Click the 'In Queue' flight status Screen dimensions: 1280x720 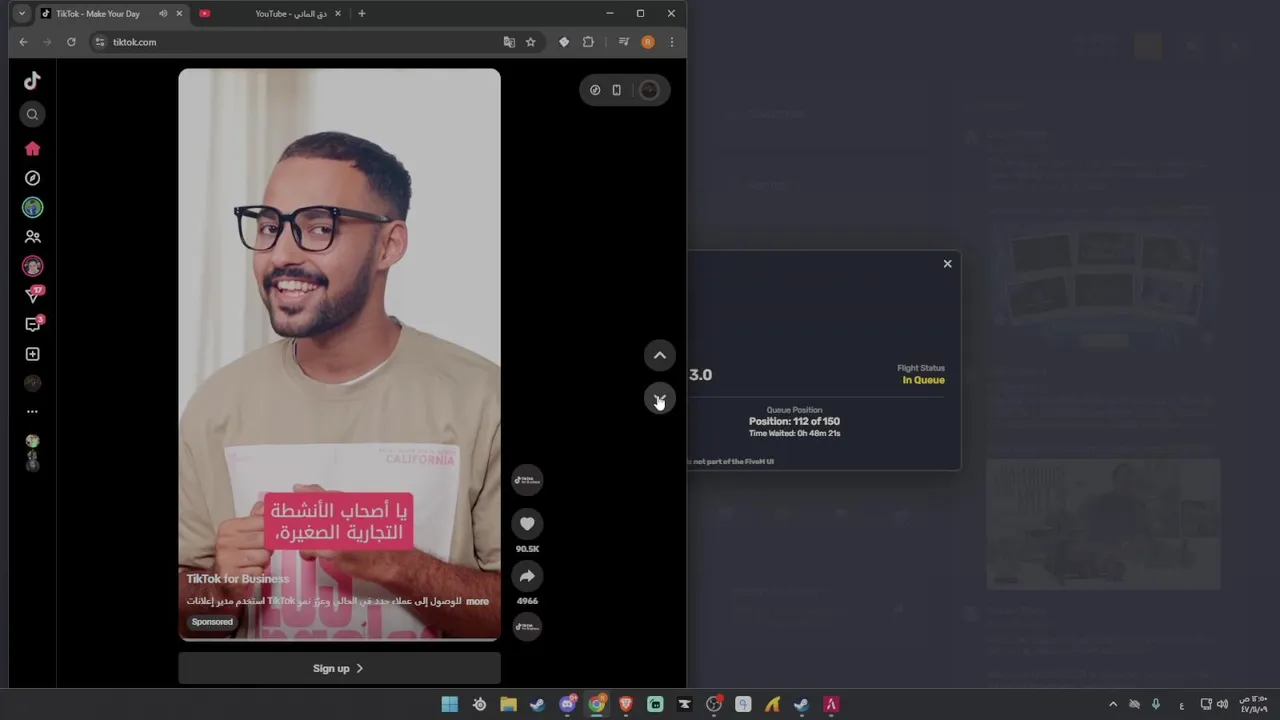923,380
